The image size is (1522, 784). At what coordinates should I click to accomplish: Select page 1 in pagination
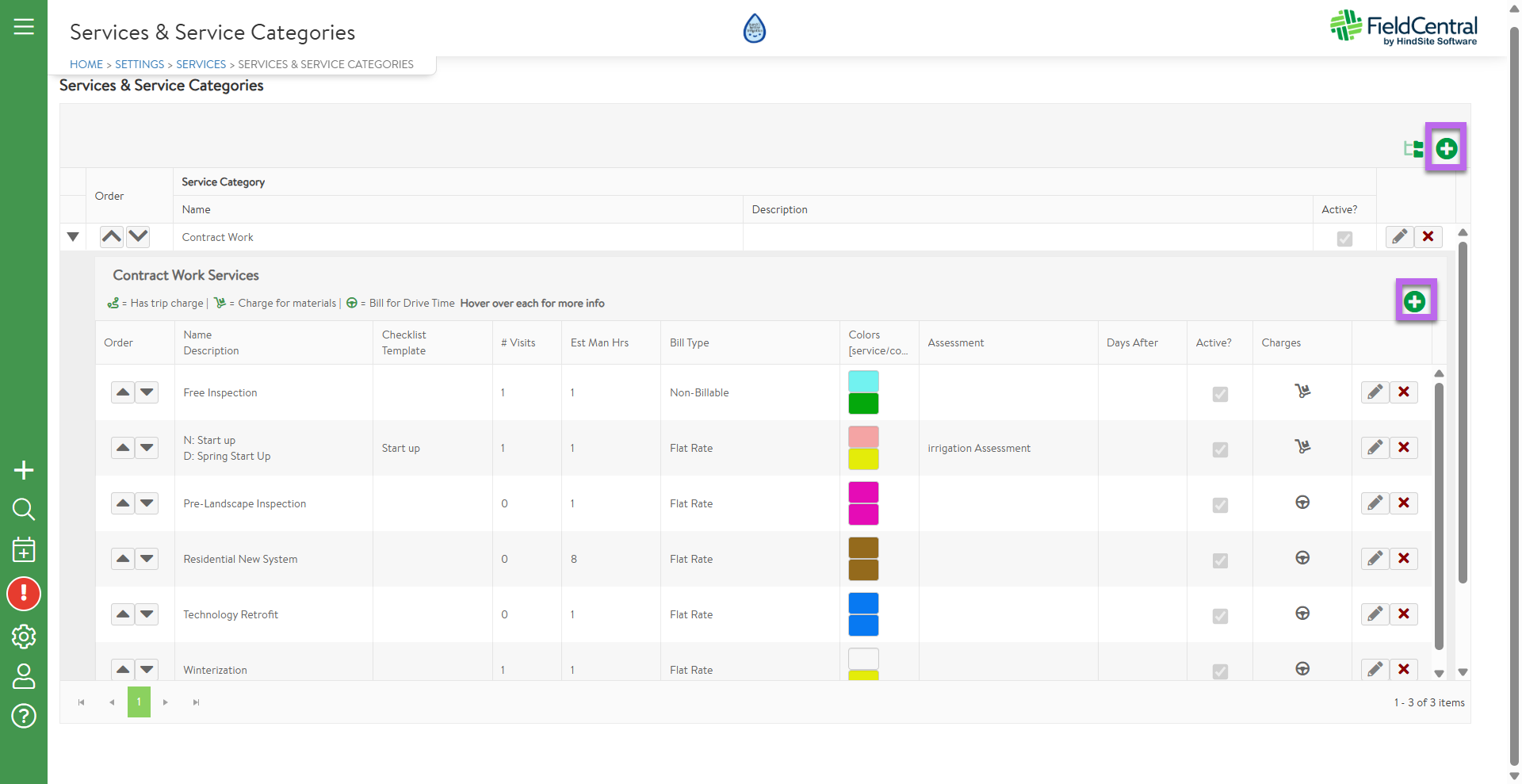coord(139,702)
